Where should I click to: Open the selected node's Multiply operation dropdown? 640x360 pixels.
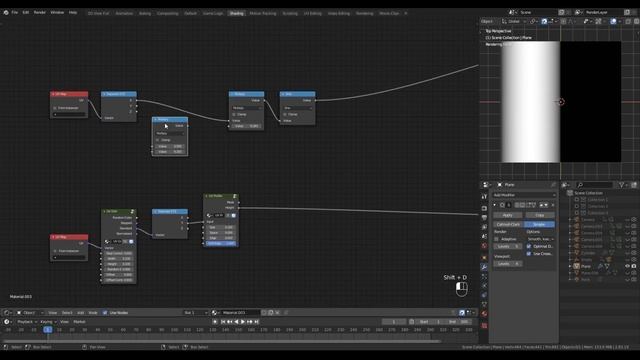pyautogui.click(x=170, y=133)
